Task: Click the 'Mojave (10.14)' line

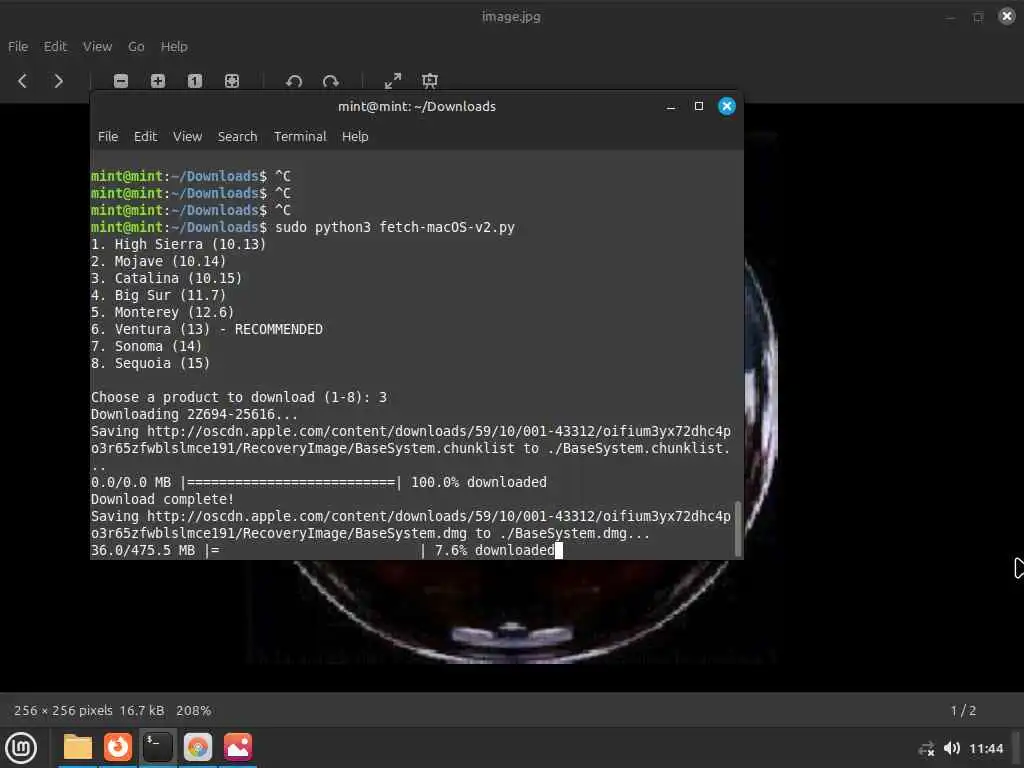Action: coord(158,261)
